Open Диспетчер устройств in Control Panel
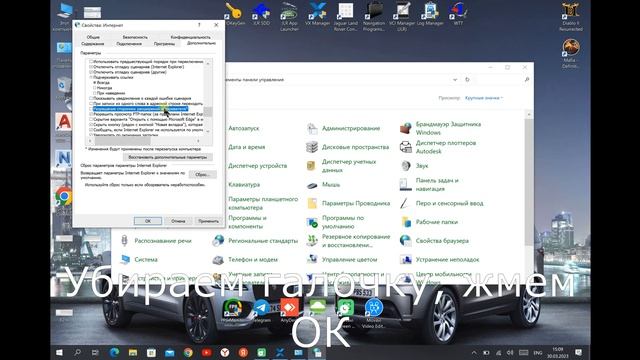 [x=258, y=166]
